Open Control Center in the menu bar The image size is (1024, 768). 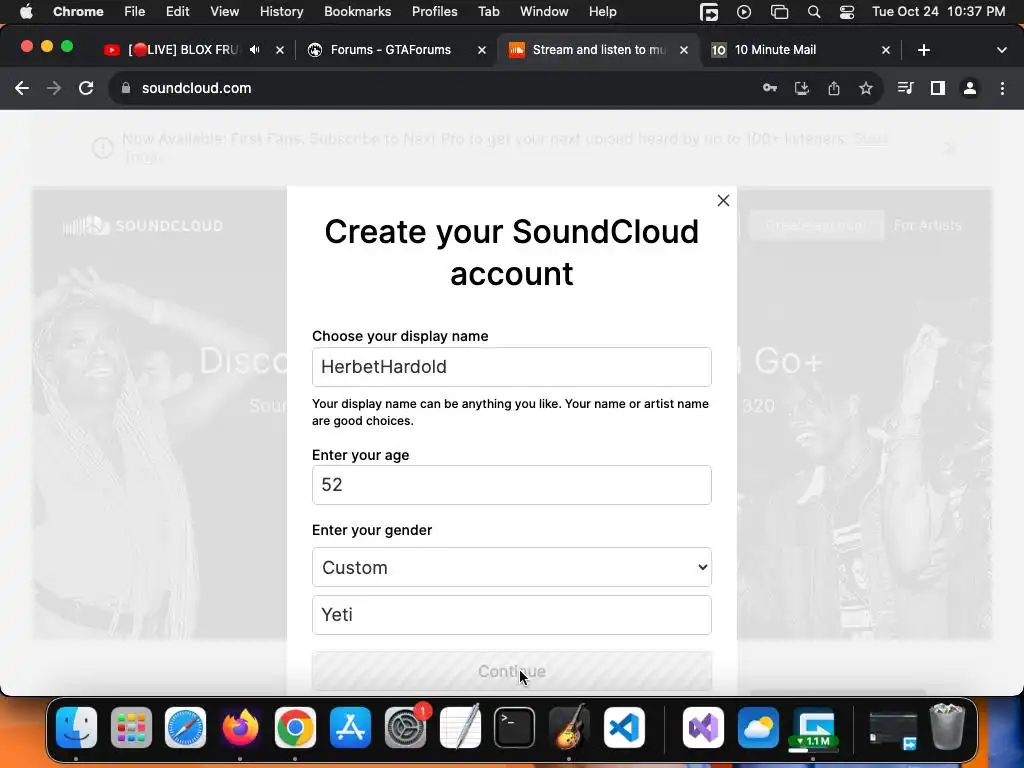[x=847, y=12]
